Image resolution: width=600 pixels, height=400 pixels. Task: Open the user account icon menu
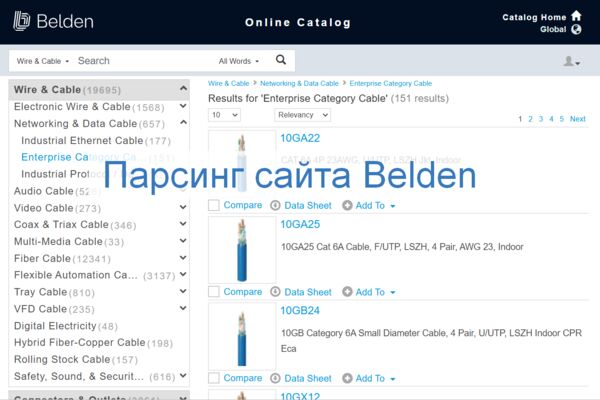572,61
